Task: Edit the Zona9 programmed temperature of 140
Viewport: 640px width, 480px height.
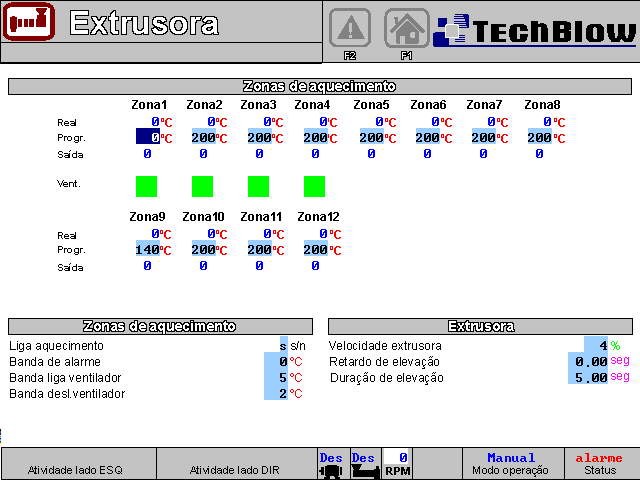Action: point(148,249)
